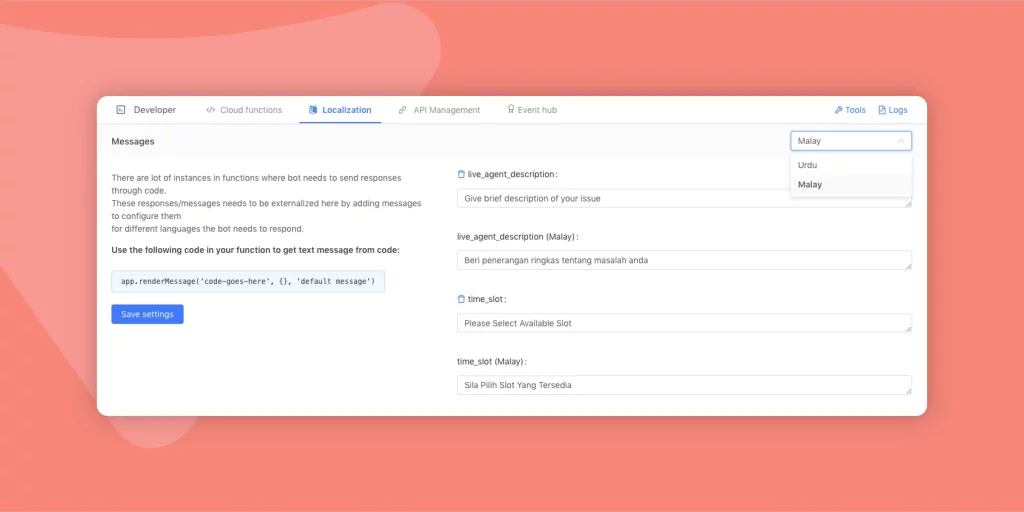Click the Localization map icon
1024x512 pixels.
[313, 110]
